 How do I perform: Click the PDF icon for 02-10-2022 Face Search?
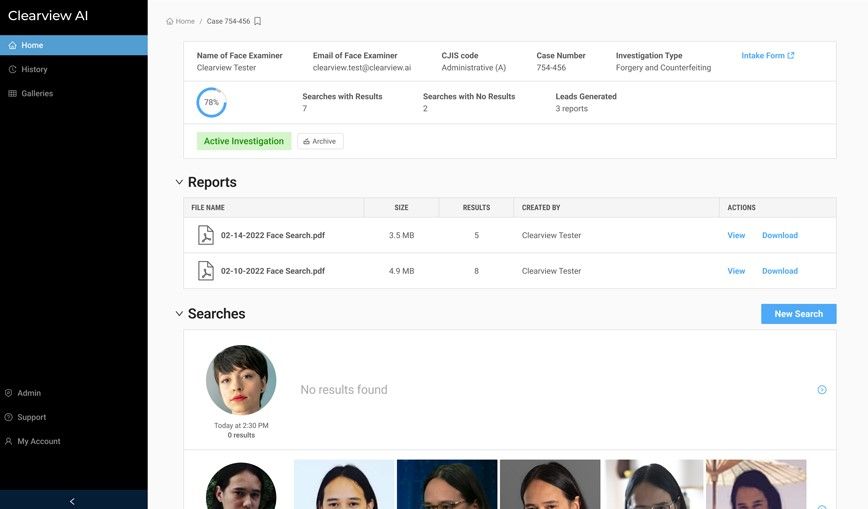point(206,271)
